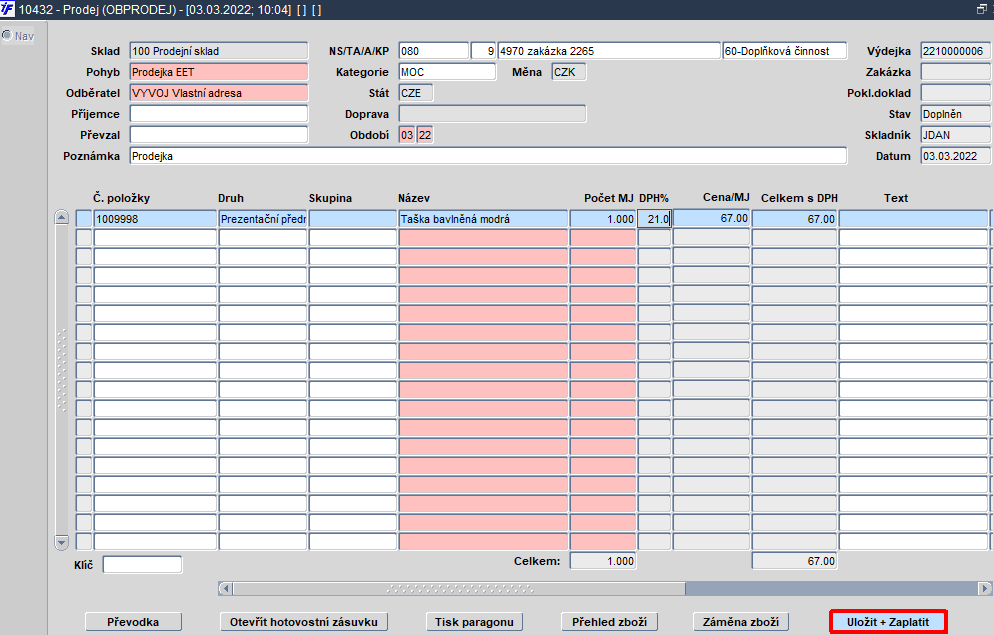This screenshot has height=635, width=994.
Task: Click the DPH% cell '21.0'
Action: (x=654, y=219)
